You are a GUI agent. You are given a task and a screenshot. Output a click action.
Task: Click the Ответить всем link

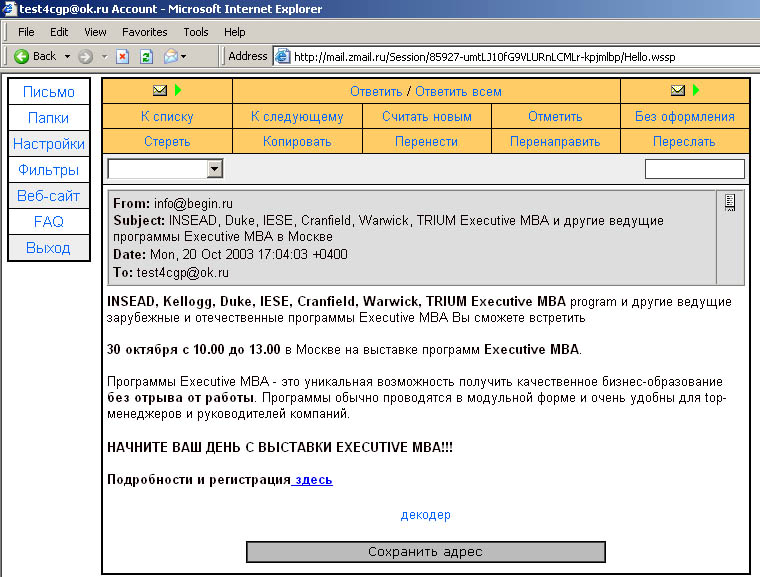tap(458, 92)
